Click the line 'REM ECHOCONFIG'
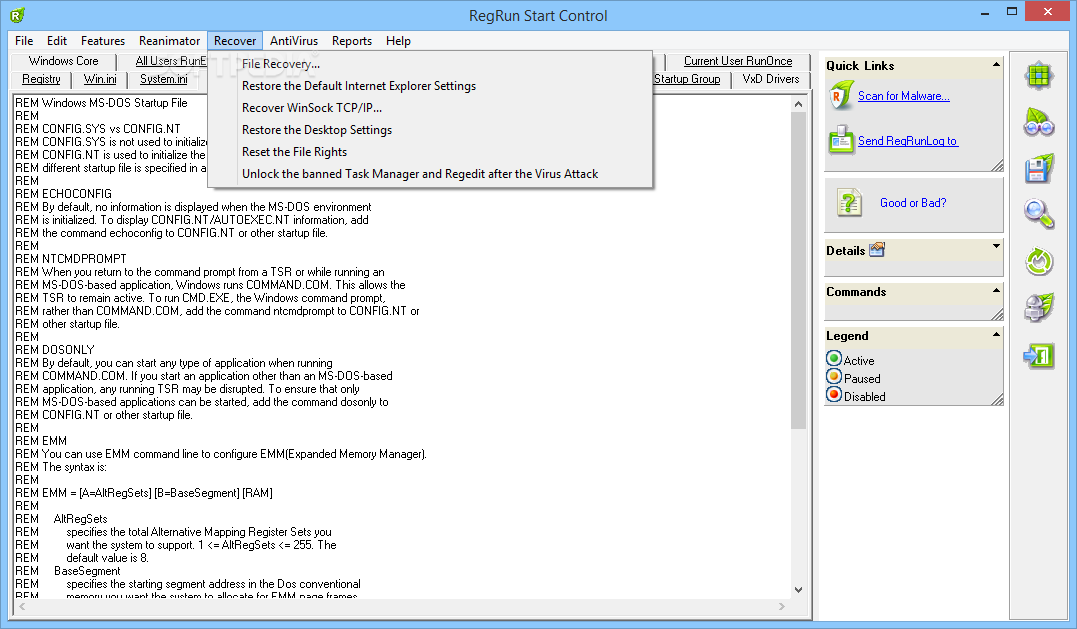 [63, 194]
